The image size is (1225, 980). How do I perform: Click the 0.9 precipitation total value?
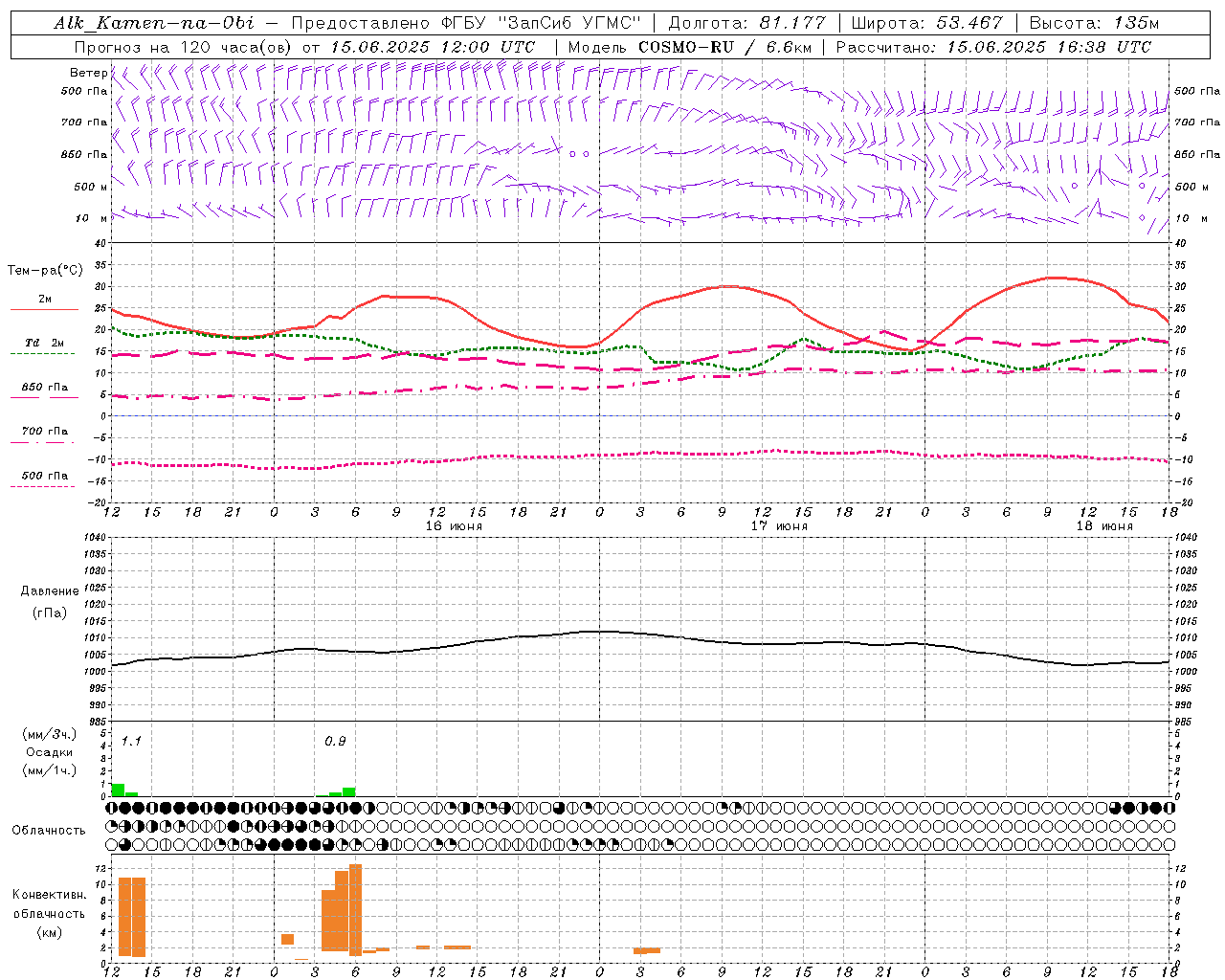[x=335, y=742]
